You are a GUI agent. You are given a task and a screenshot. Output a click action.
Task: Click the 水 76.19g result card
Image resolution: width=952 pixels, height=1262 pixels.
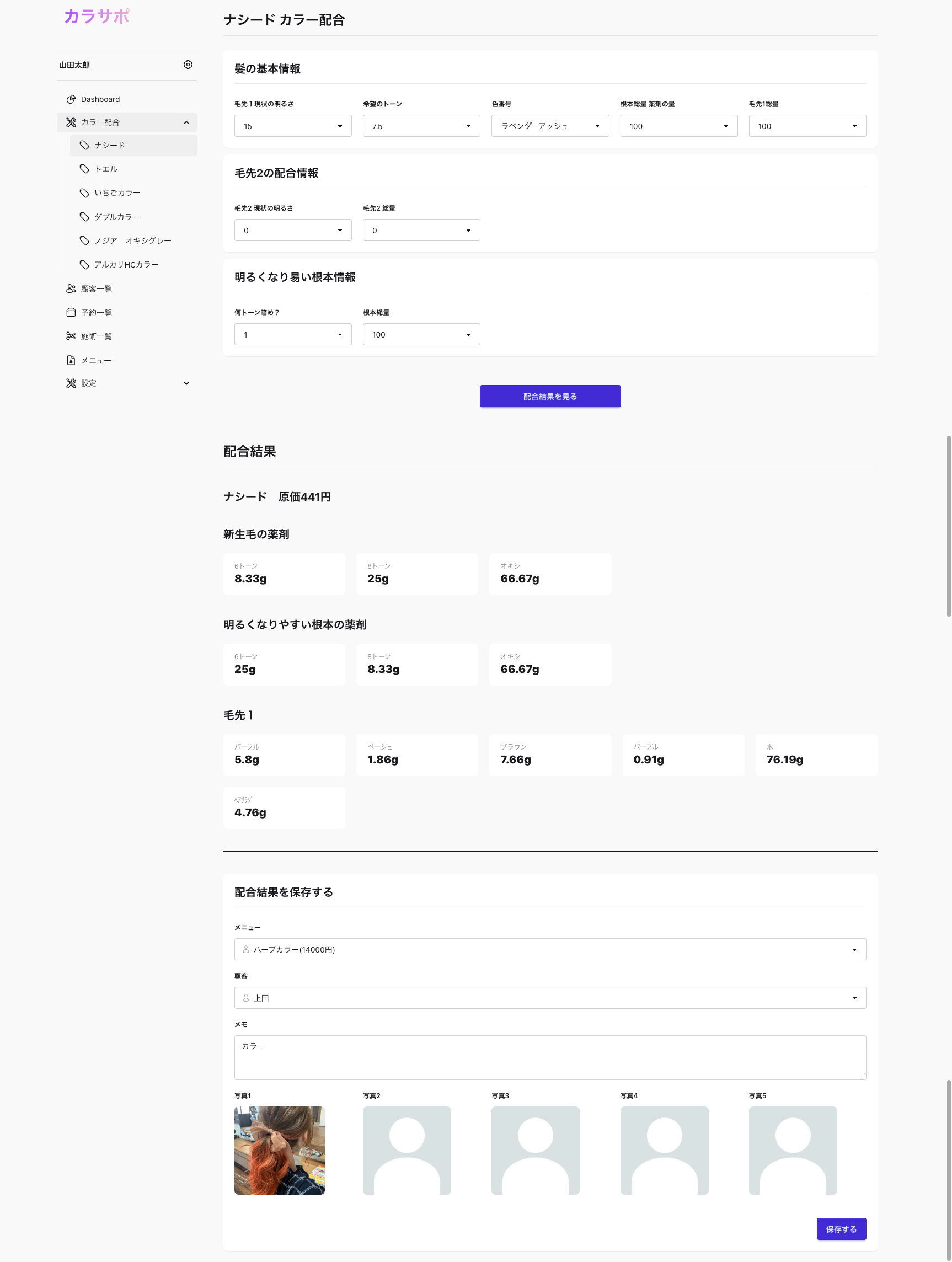click(x=816, y=755)
